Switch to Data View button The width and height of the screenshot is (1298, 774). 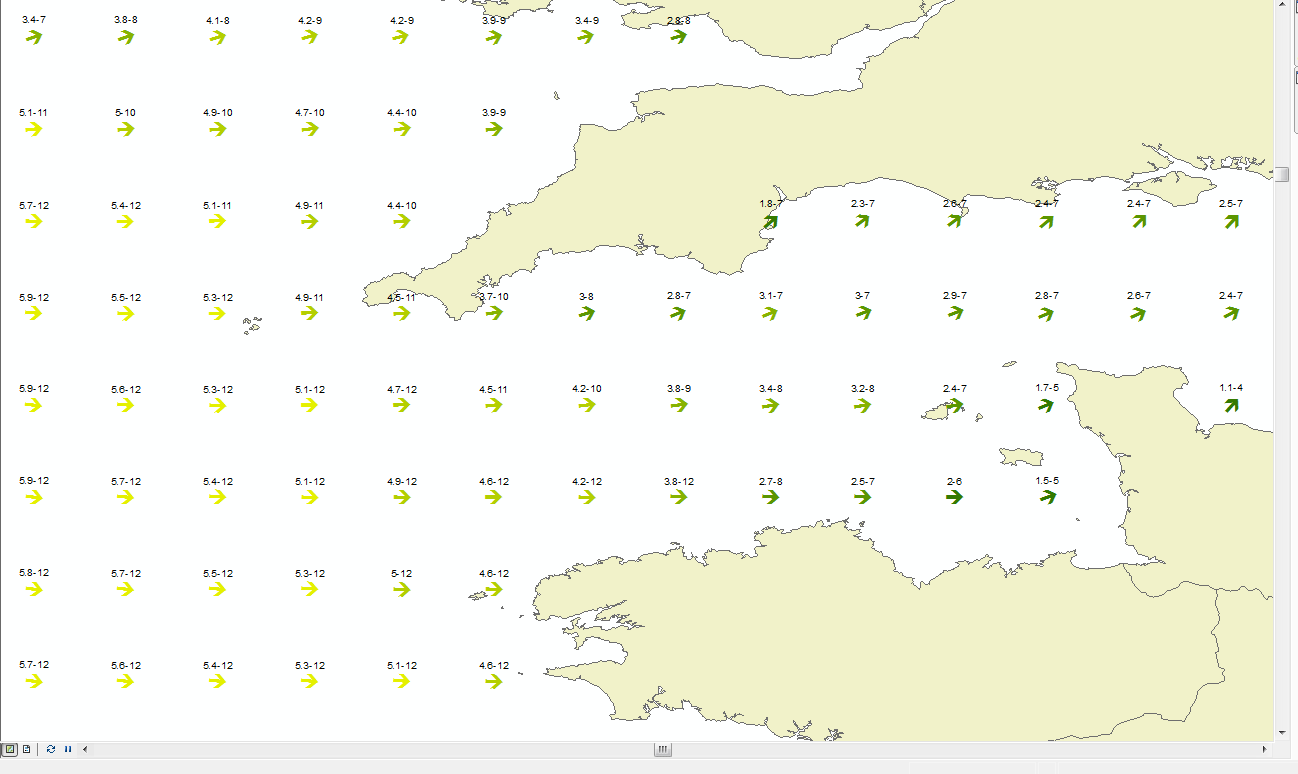[10, 749]
